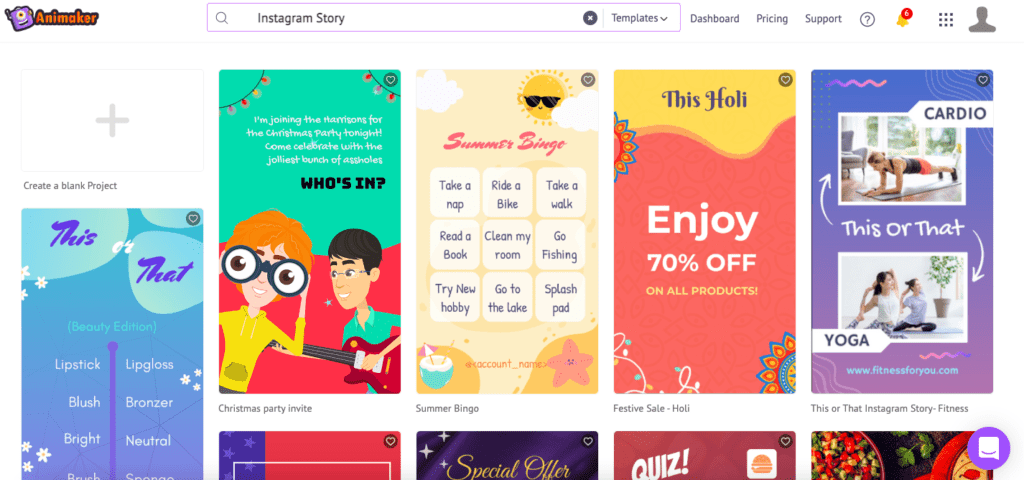This screenshot has width=1024, height=480.
Task: Favorite the Festive Sale - Holi template
Action: (785, 80)
